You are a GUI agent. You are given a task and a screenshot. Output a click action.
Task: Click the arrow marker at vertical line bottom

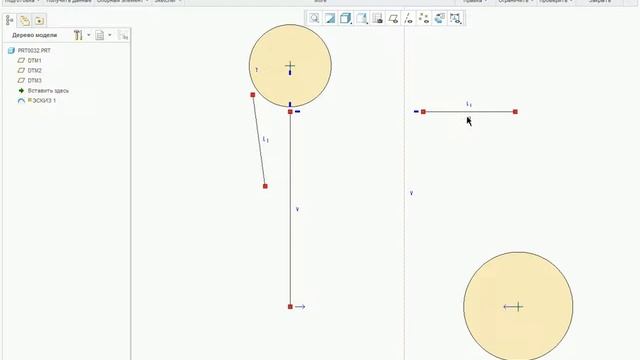300,307
